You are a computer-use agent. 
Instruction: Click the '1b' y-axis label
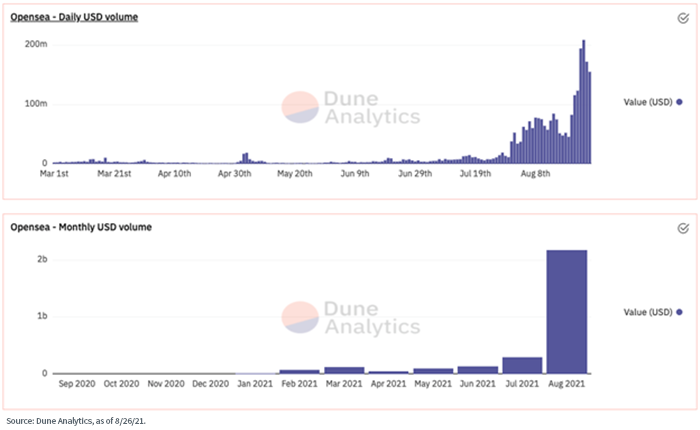(x=42, y=316)
